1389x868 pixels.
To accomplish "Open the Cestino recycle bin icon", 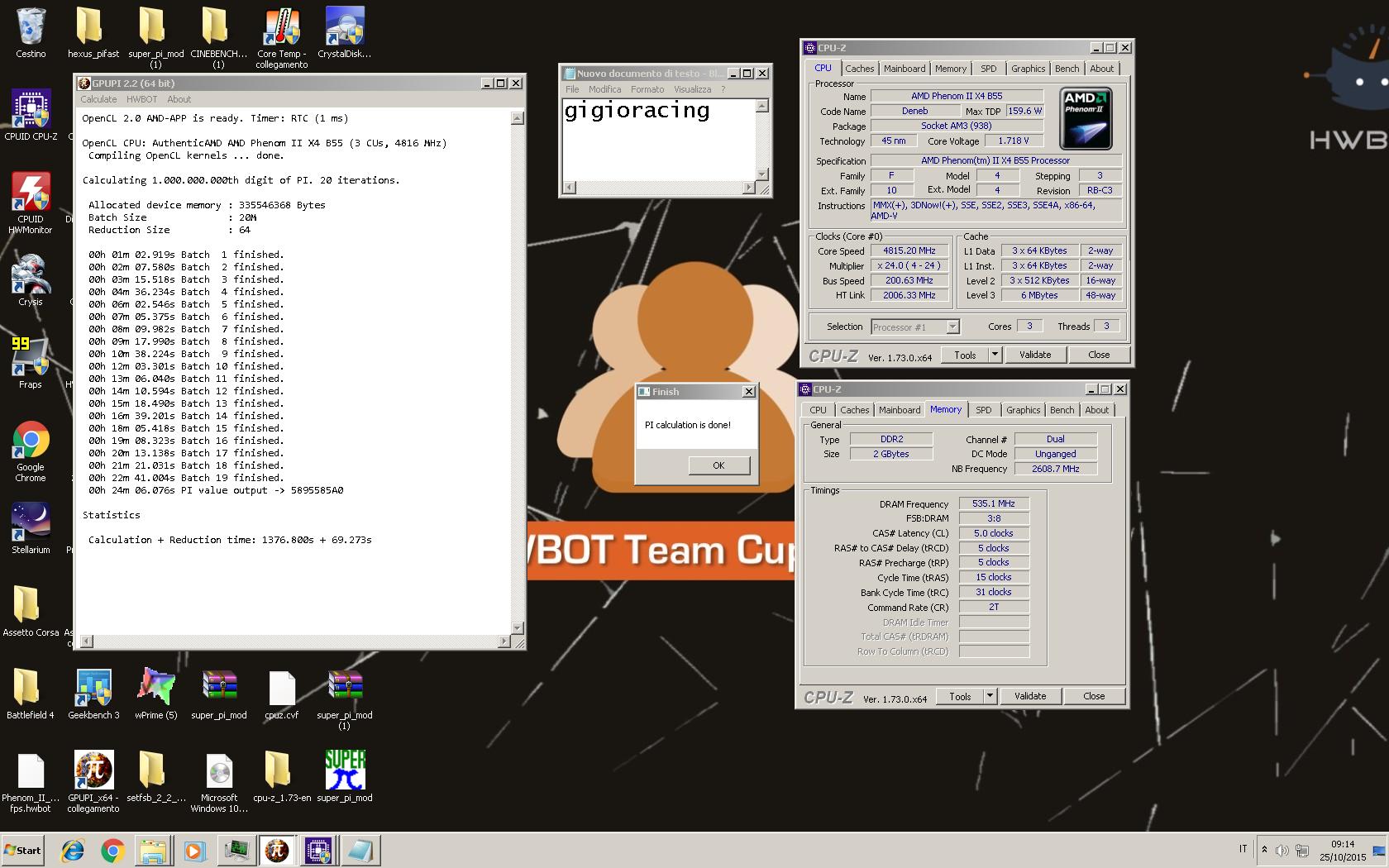I will pos(31,33).
